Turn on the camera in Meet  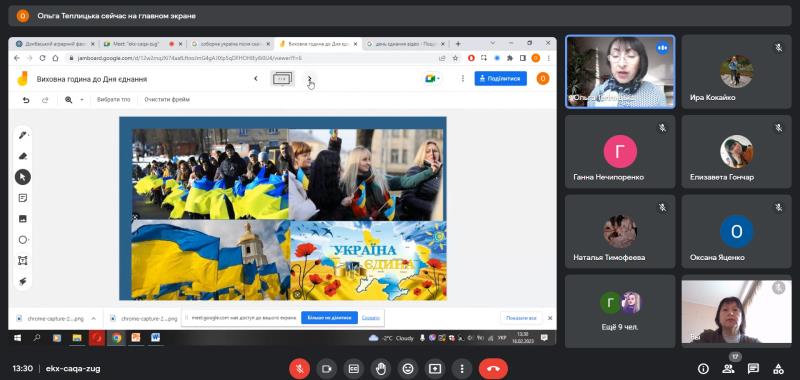coord(327,368)
